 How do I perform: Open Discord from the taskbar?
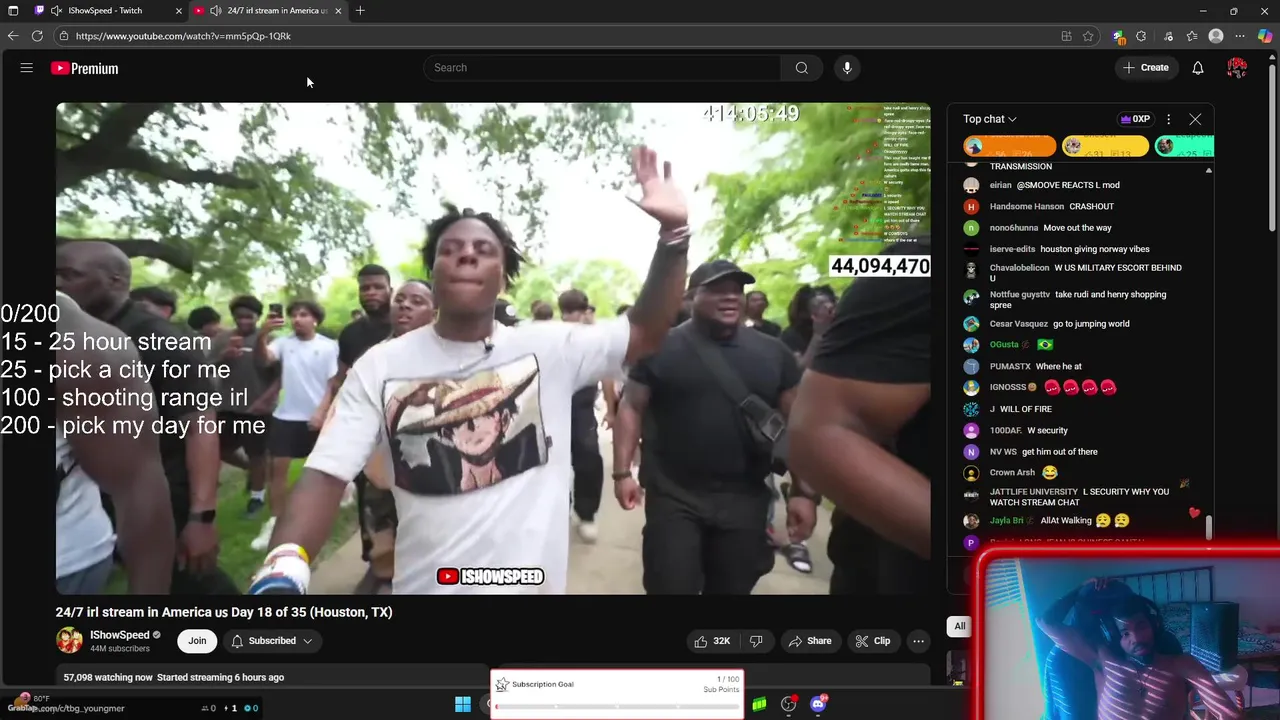pyautogui.click(x=819, y=704)
